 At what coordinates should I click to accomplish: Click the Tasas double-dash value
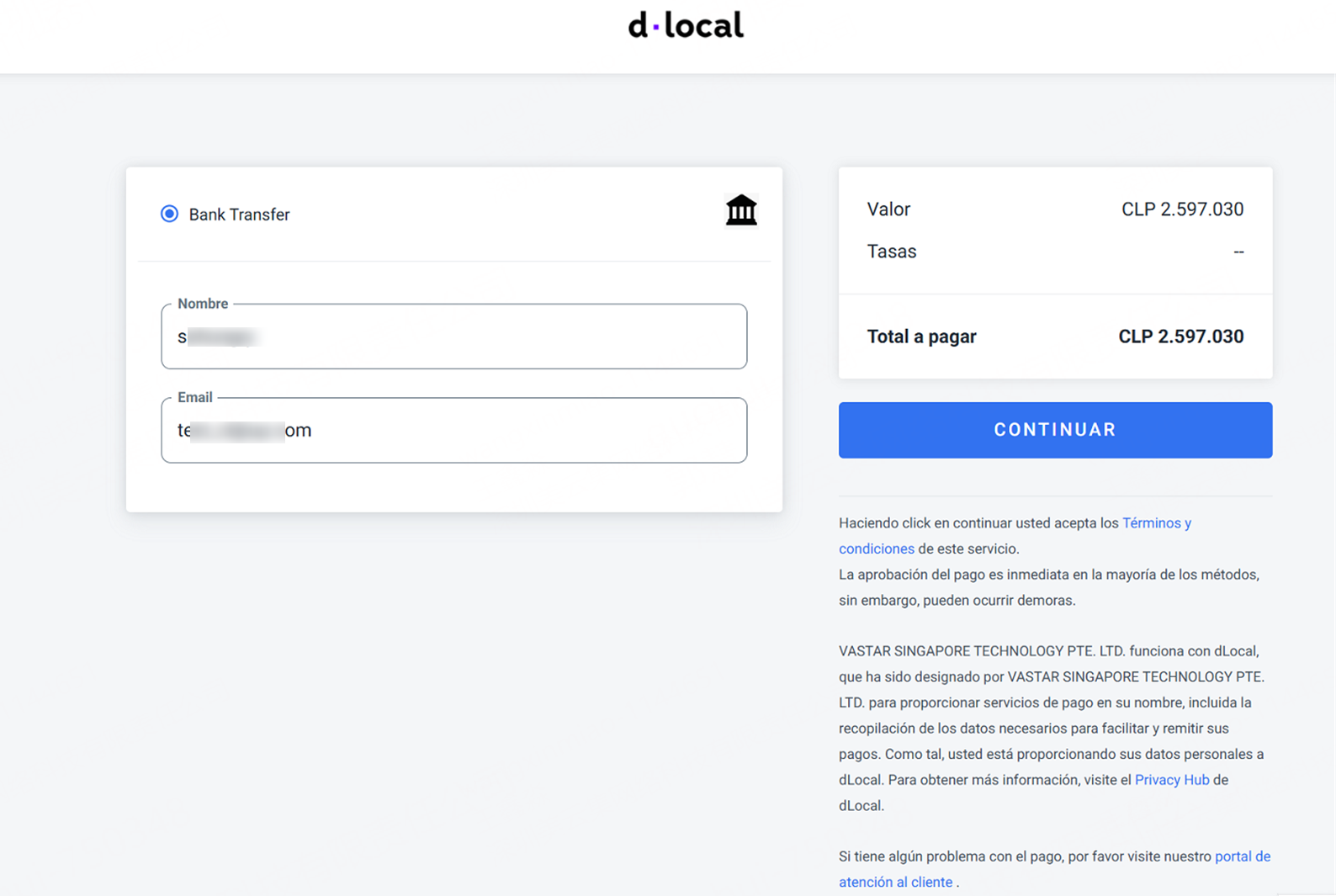point(1238,252)
